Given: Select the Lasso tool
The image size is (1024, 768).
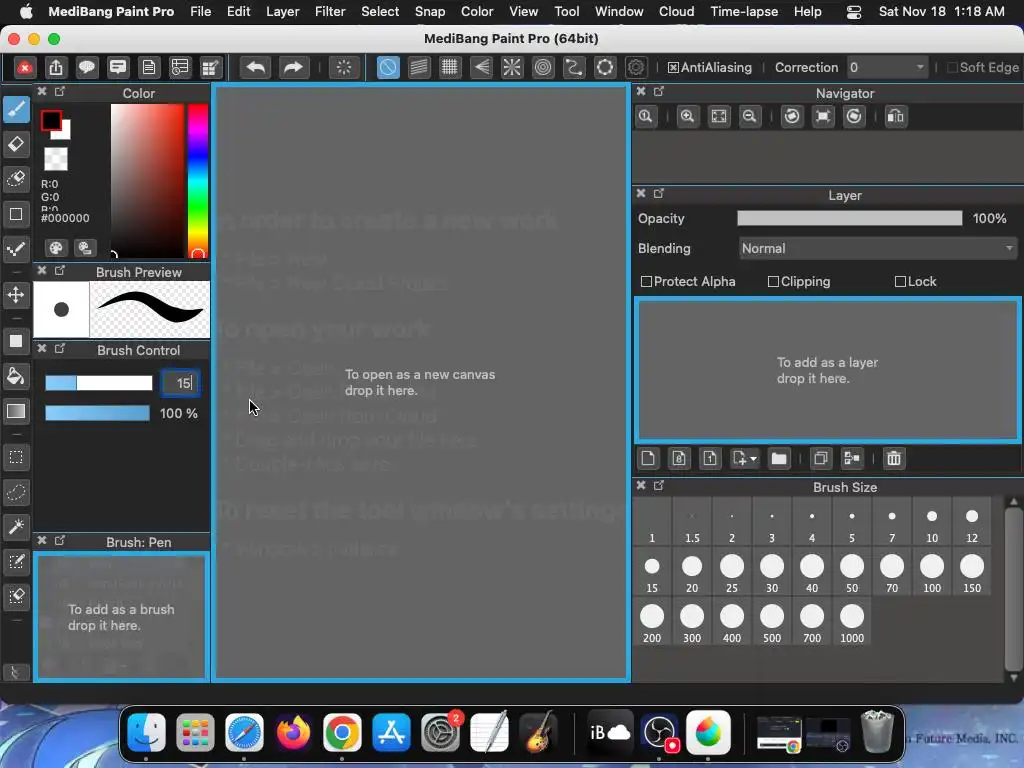Looking at the screenshot, I should point(16,492).
